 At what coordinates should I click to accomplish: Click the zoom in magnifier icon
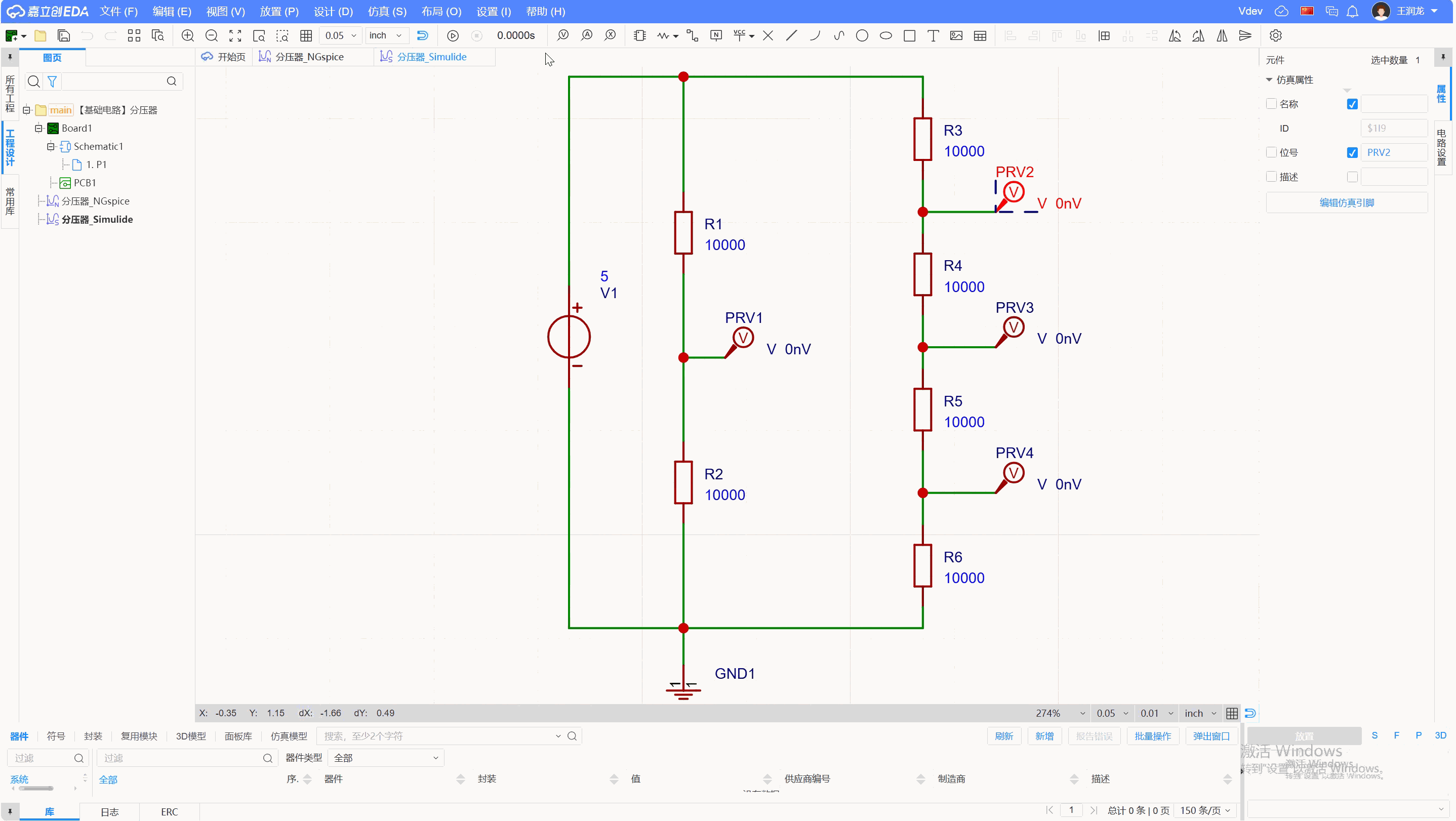pyautogui.click(x=188, y=35)
